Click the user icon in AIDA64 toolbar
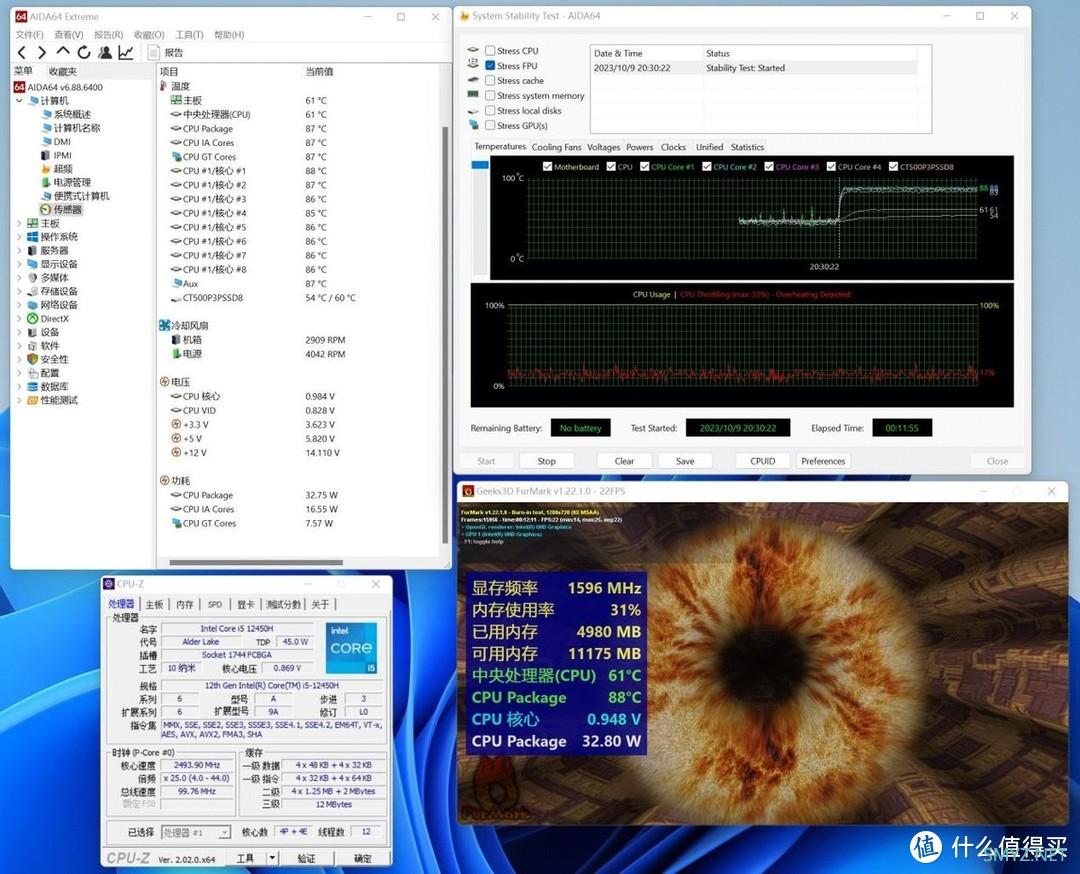Viewport: 1080px width, 874px height. pos(105,52)
